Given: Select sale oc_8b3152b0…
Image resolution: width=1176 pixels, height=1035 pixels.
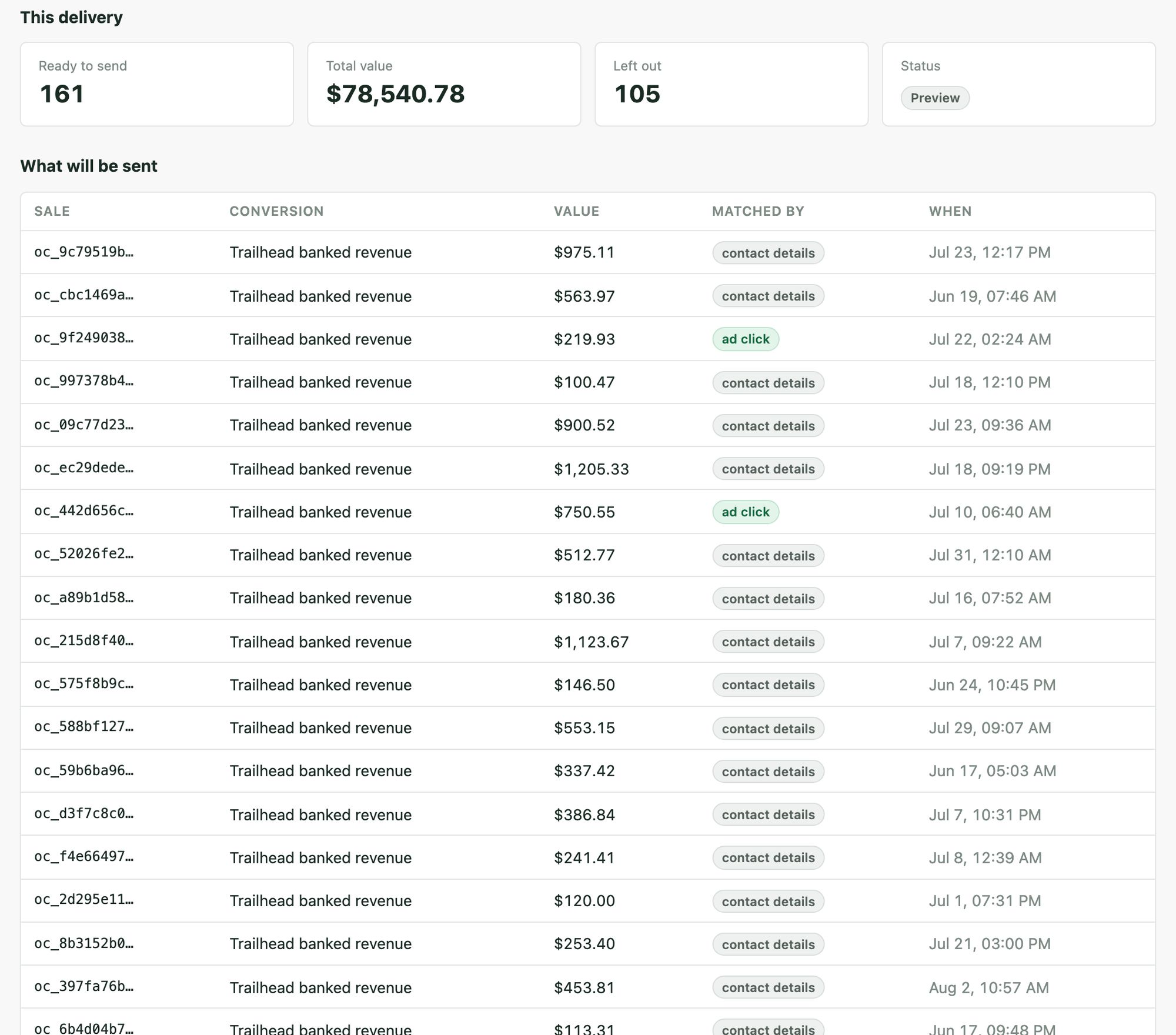Looking at the screenshot, I should click(x=84, y=943).
